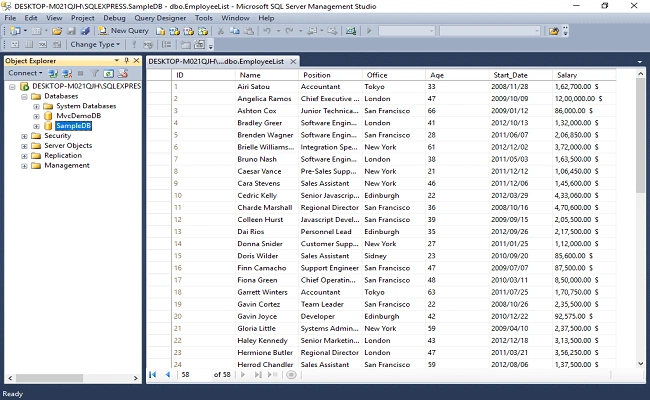Click the Redo arrow icon
This screenshot has height=400, width=650.
289,31
